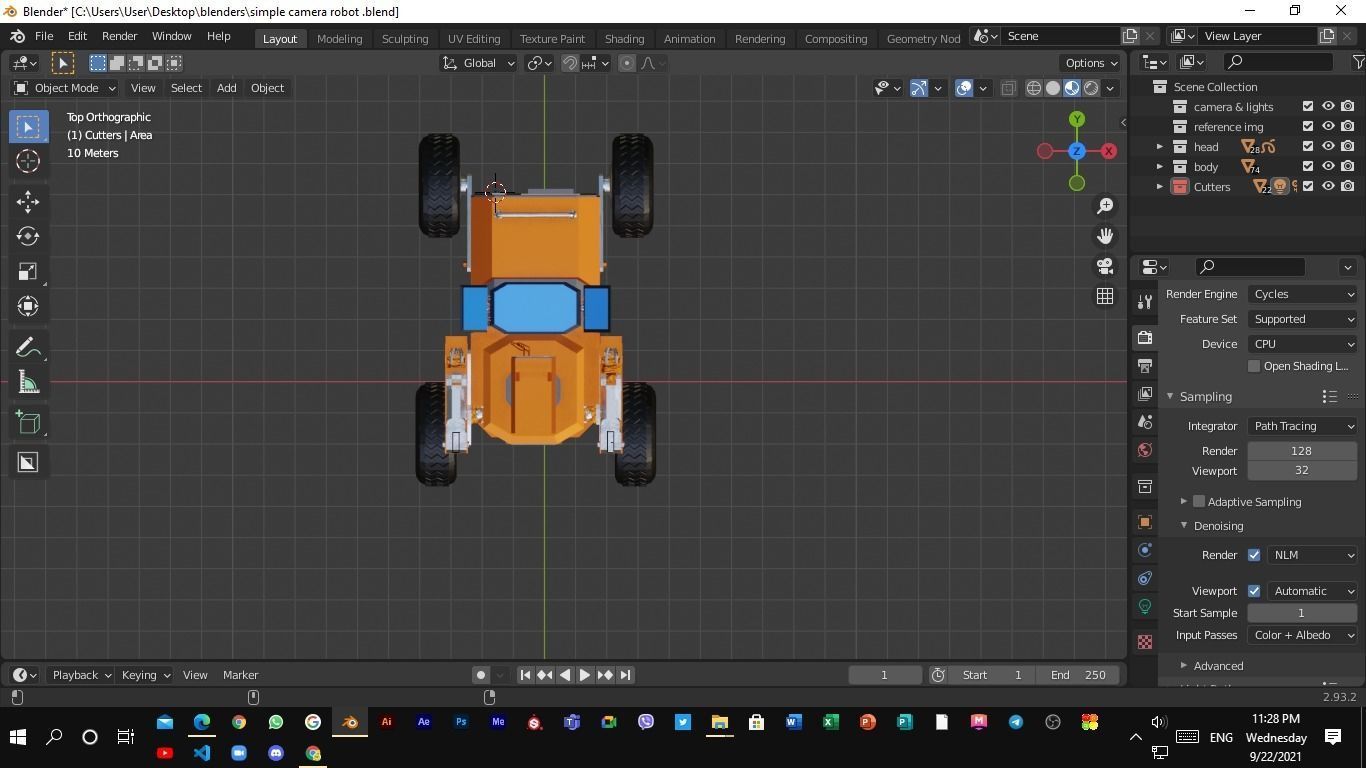Switch to wireframe viewport shading
Screen dimensions: 1366x768
point(1034,88)
